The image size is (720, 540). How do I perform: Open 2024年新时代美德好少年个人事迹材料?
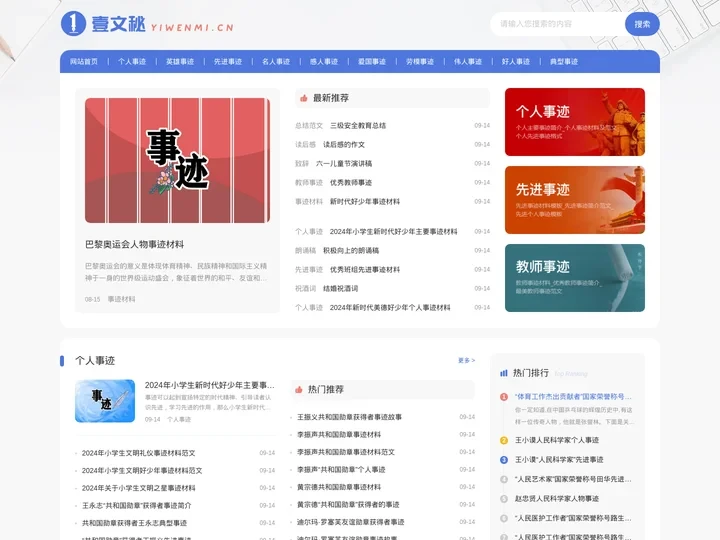(x=390, y=308)
